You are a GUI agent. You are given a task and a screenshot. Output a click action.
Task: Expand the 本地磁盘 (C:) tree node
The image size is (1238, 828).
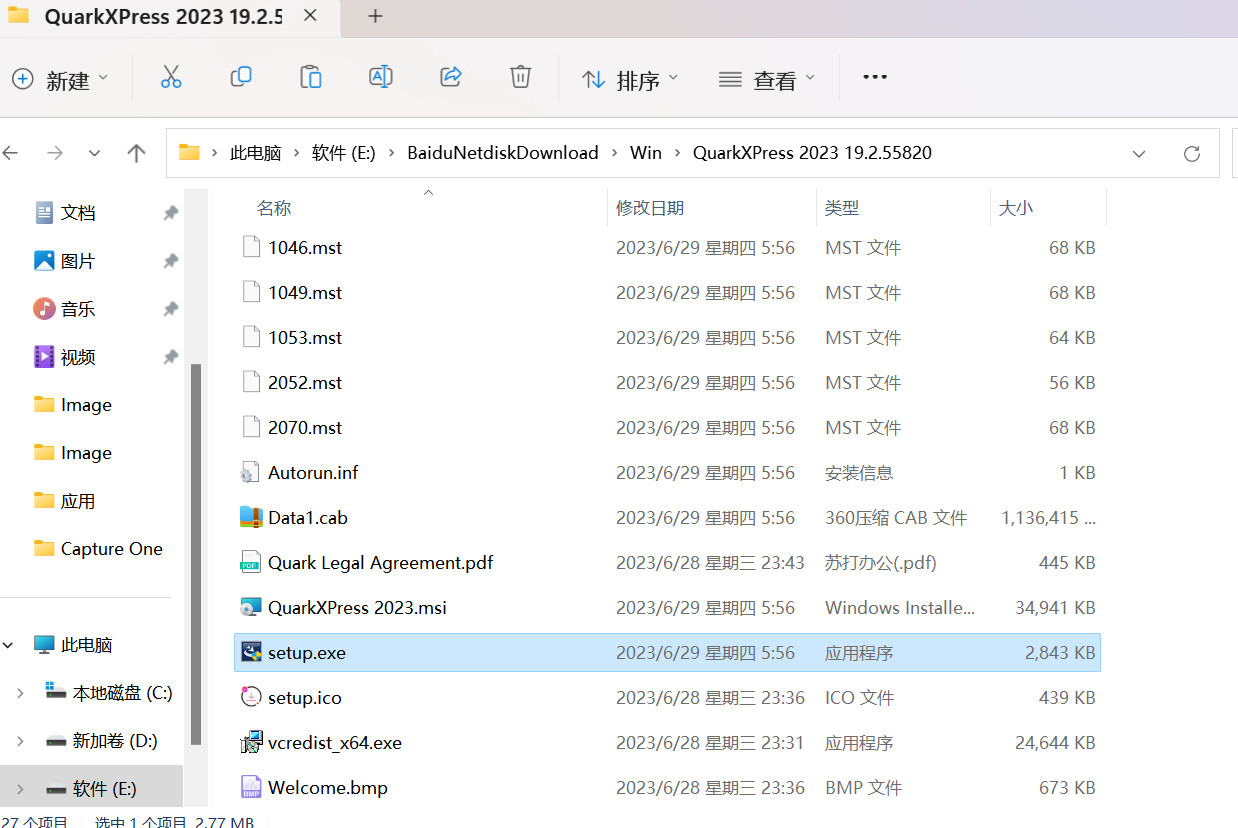pyautogui.click(x=20, y=693)
